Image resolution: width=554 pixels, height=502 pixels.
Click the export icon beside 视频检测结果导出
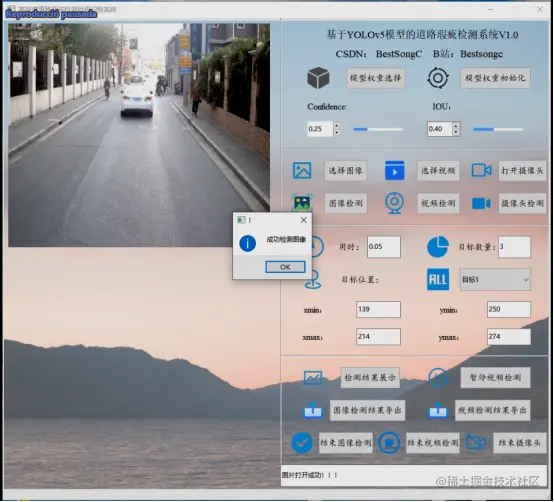pyautogui.click(x=438, y=411)
